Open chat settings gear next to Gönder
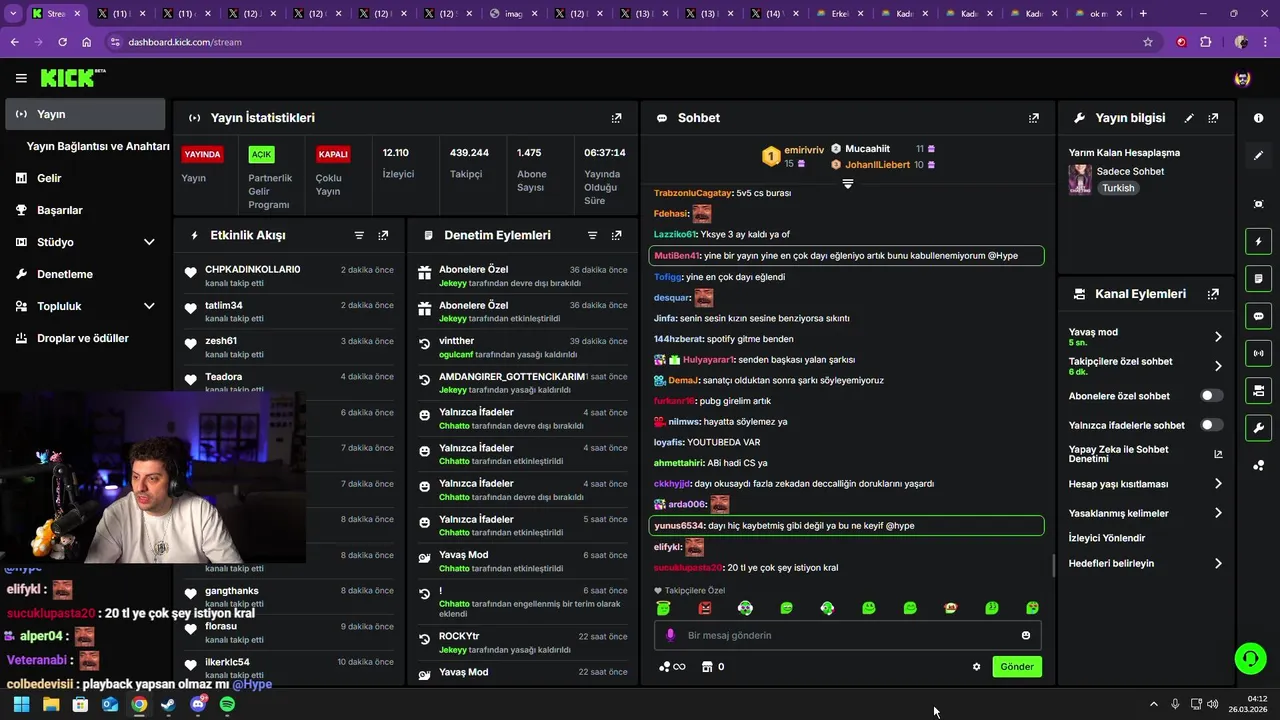This screenshot has height=720, width=1280. [976, 667]
